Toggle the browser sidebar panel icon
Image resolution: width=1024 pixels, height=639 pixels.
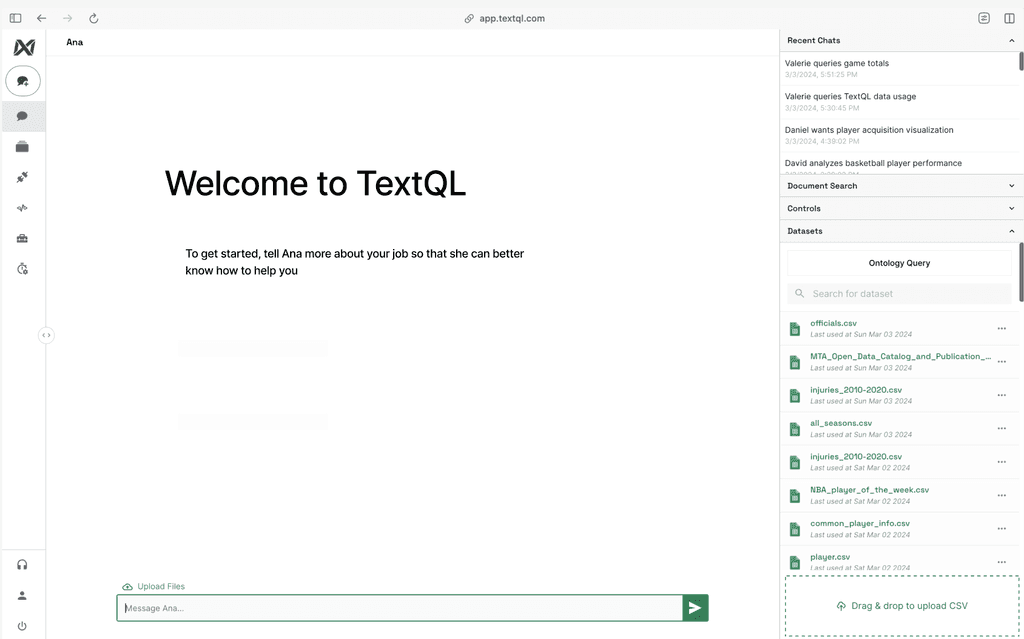click(16, 18)
